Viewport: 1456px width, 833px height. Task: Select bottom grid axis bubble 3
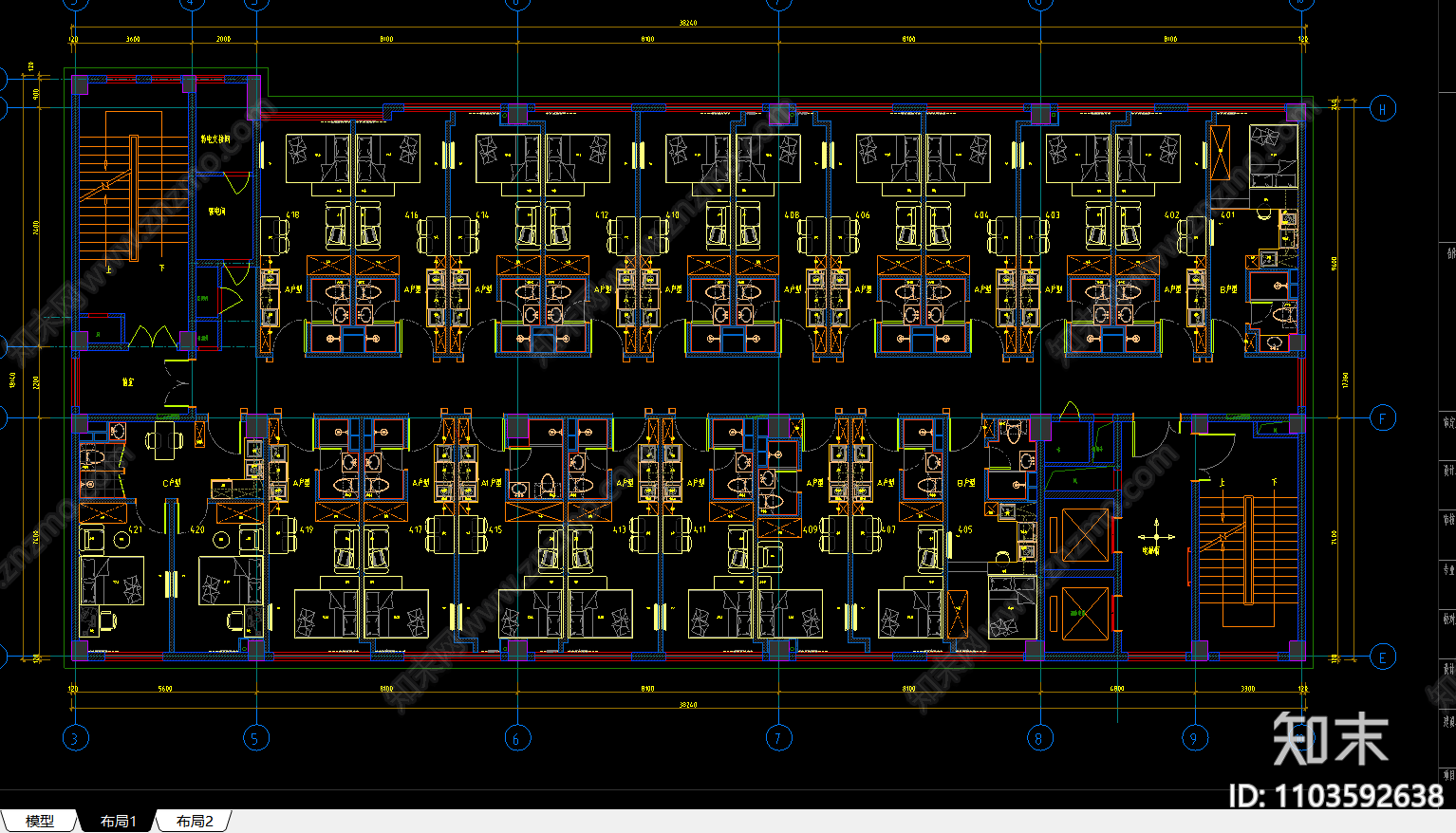pyautogui.click(x=75, y=737)
